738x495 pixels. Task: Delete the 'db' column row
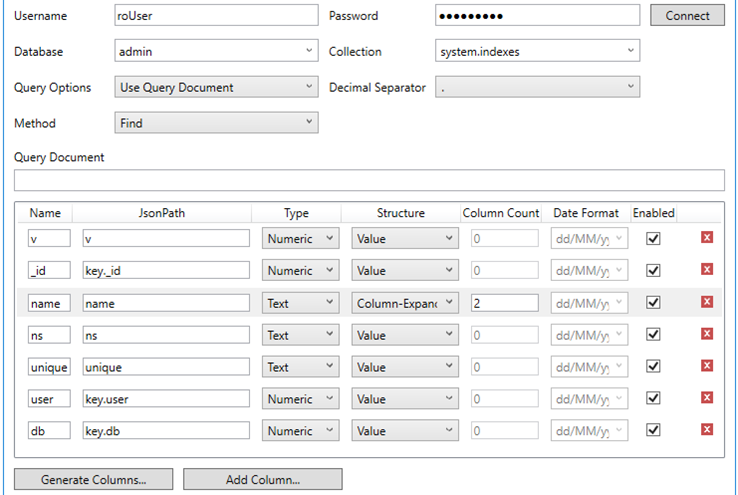tap(706, 430)
